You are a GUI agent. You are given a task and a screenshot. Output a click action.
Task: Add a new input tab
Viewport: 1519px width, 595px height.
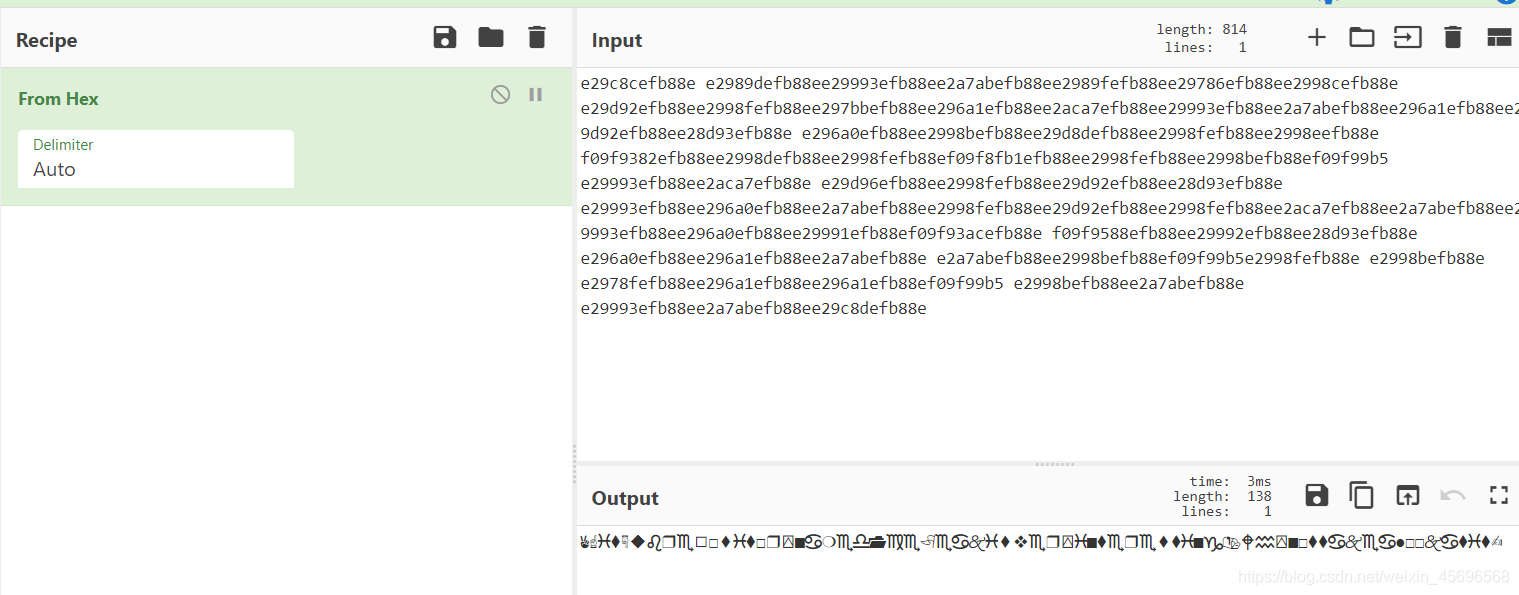1317,38
